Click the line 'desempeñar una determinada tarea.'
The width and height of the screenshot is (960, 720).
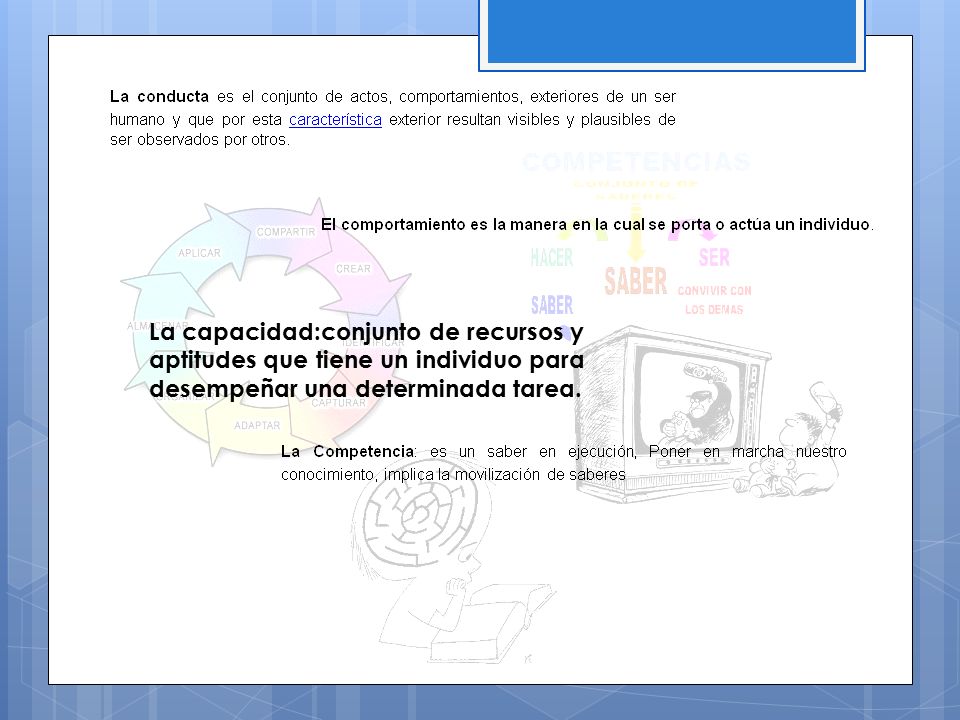pyautogui.click(x=365, y=389)
